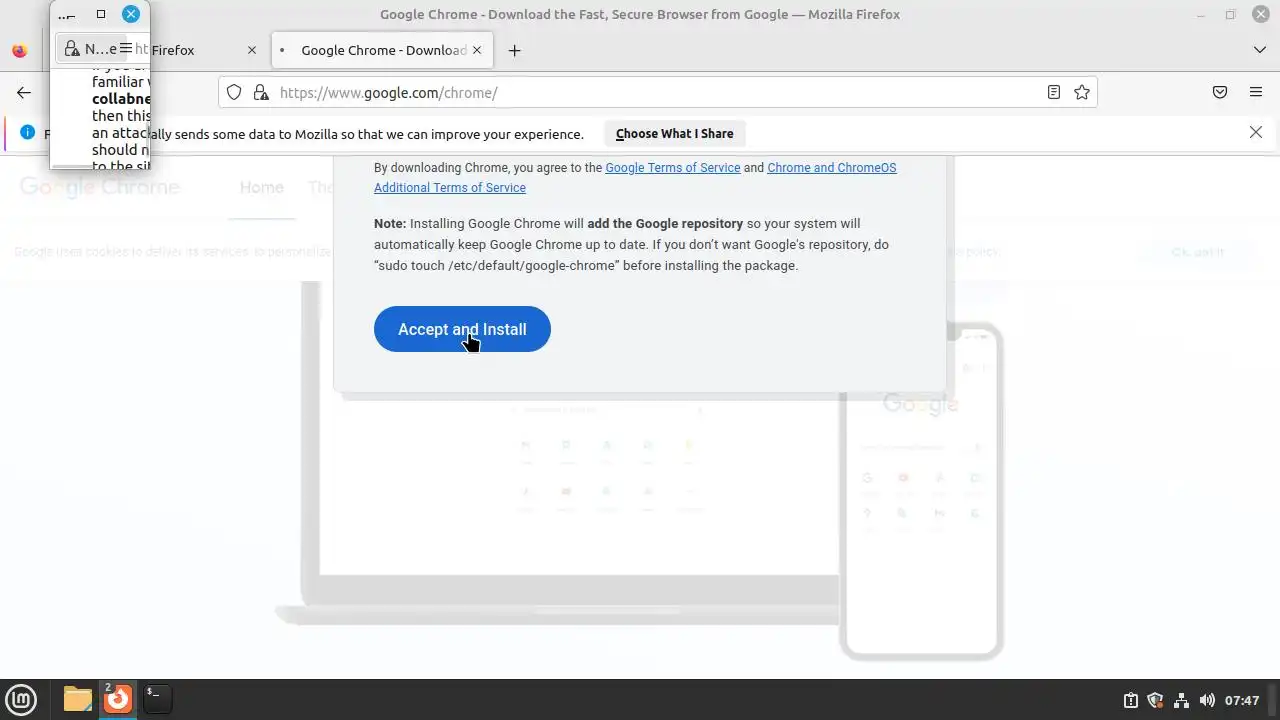Toggle reader view icon in address bar

[1053, 92]
